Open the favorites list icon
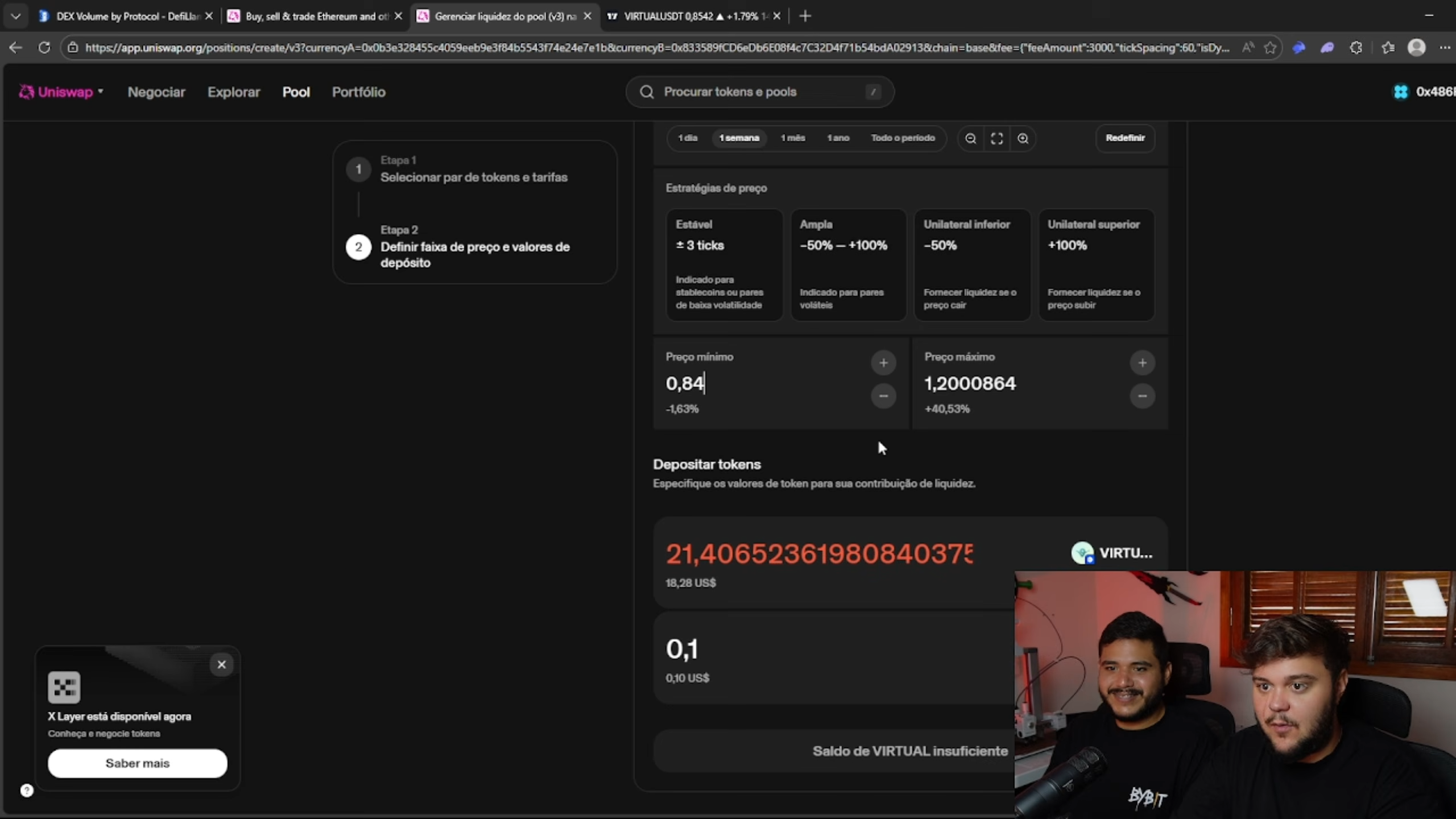Viewport: 1456px width, 819px height. coord(1388,48)
